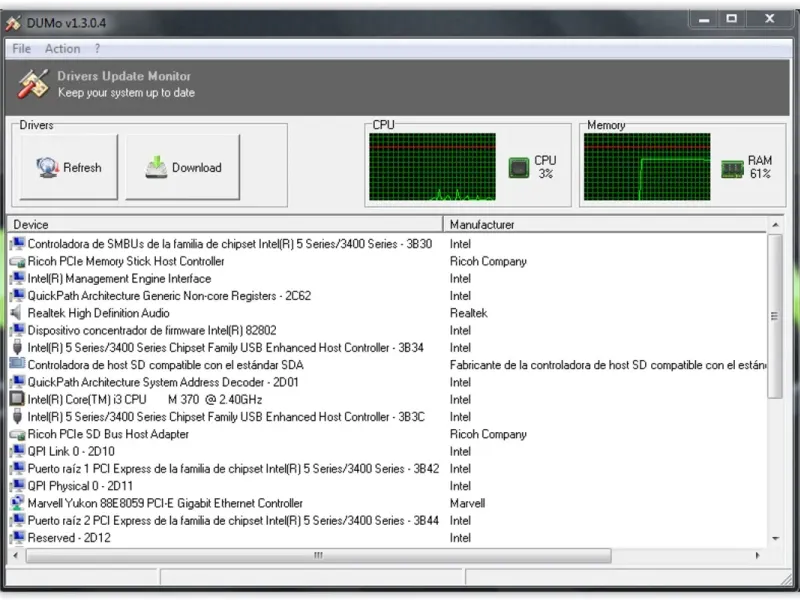Click icon of QPI Physical 0 - 2D11 row
The width and height of the screenshot is (800, 600).
click(x=18, y=486)
